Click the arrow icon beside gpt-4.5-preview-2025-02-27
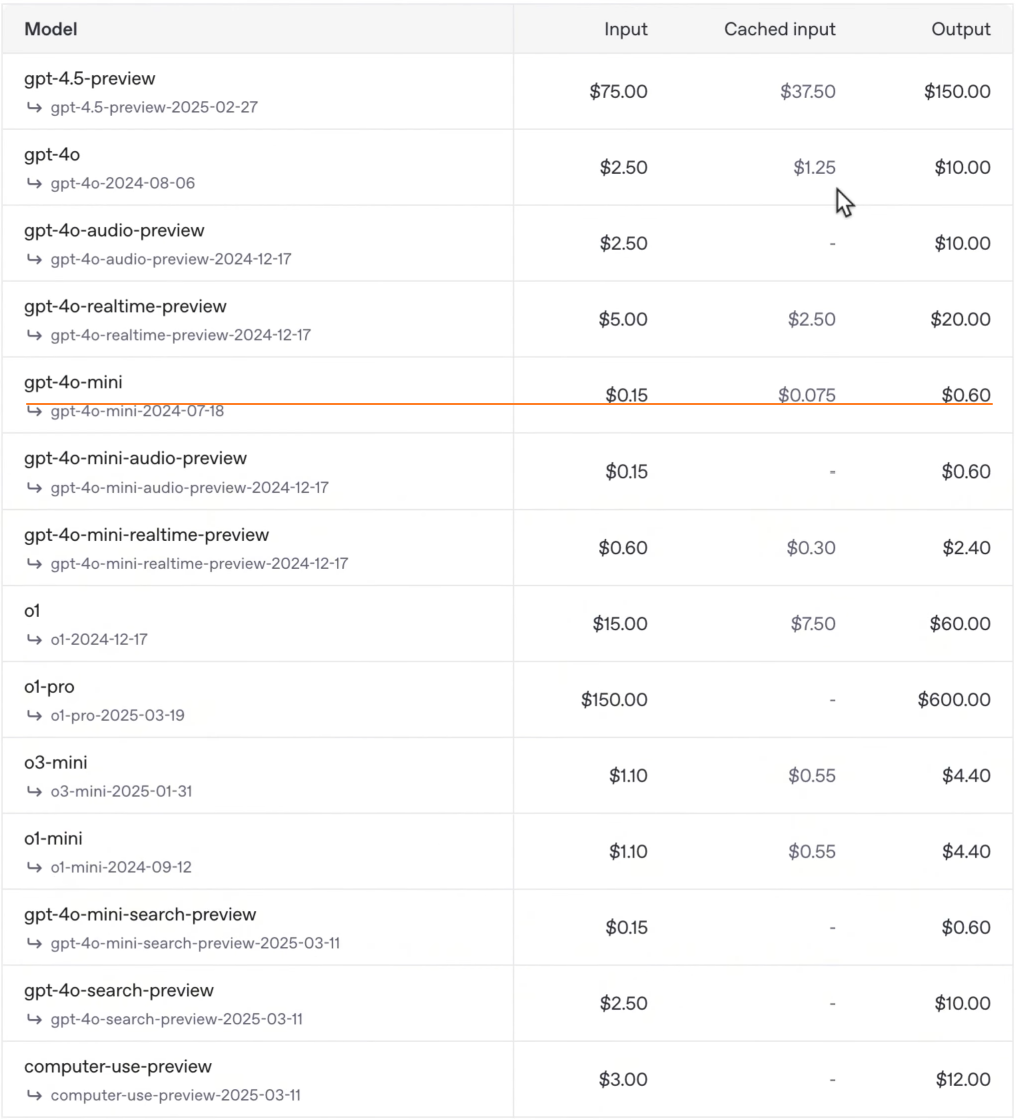Viewport: 1018px width, 1119px height. tap(34, 107)
